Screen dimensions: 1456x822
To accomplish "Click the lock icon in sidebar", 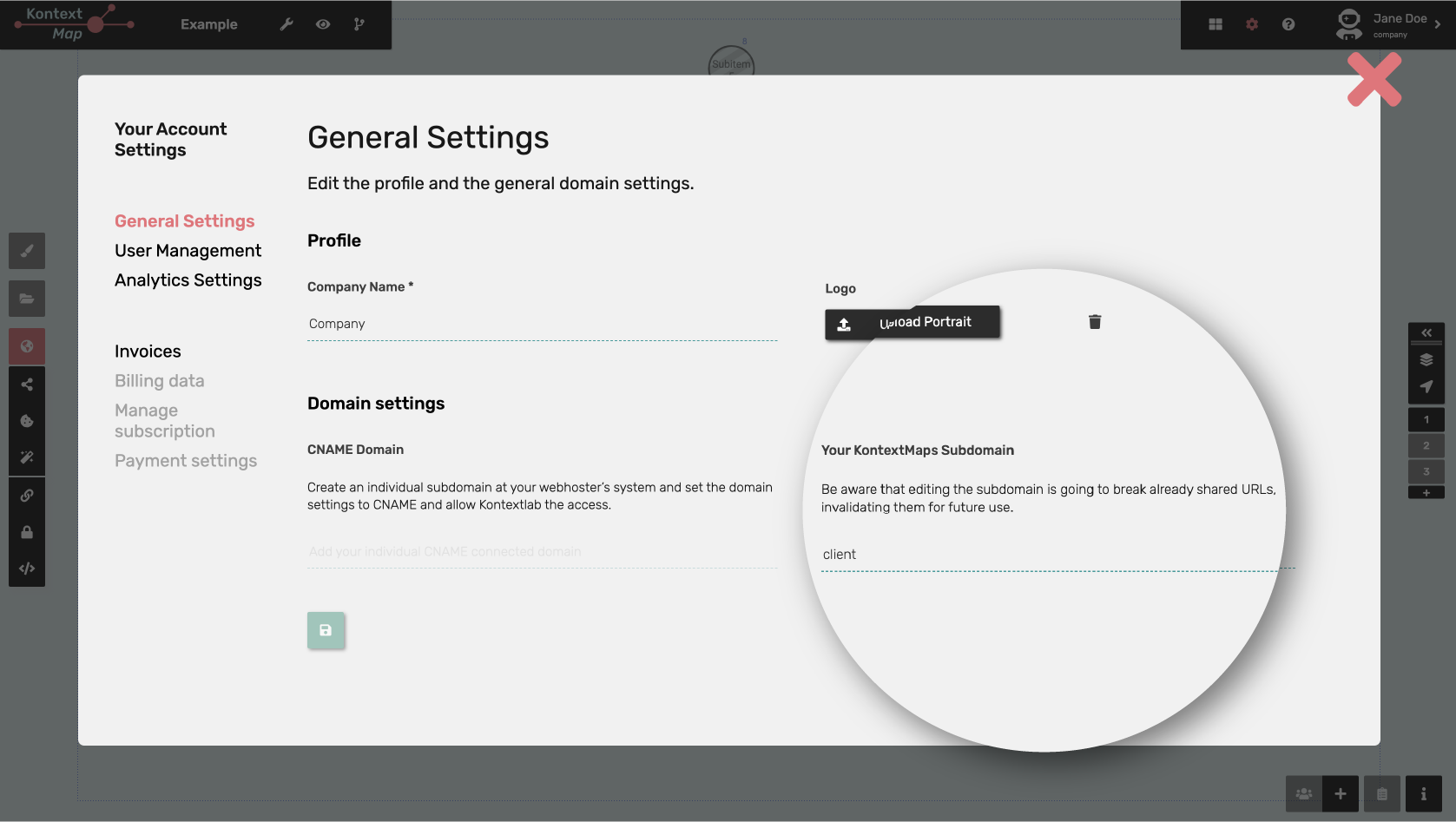I will (x=27, y=532).
